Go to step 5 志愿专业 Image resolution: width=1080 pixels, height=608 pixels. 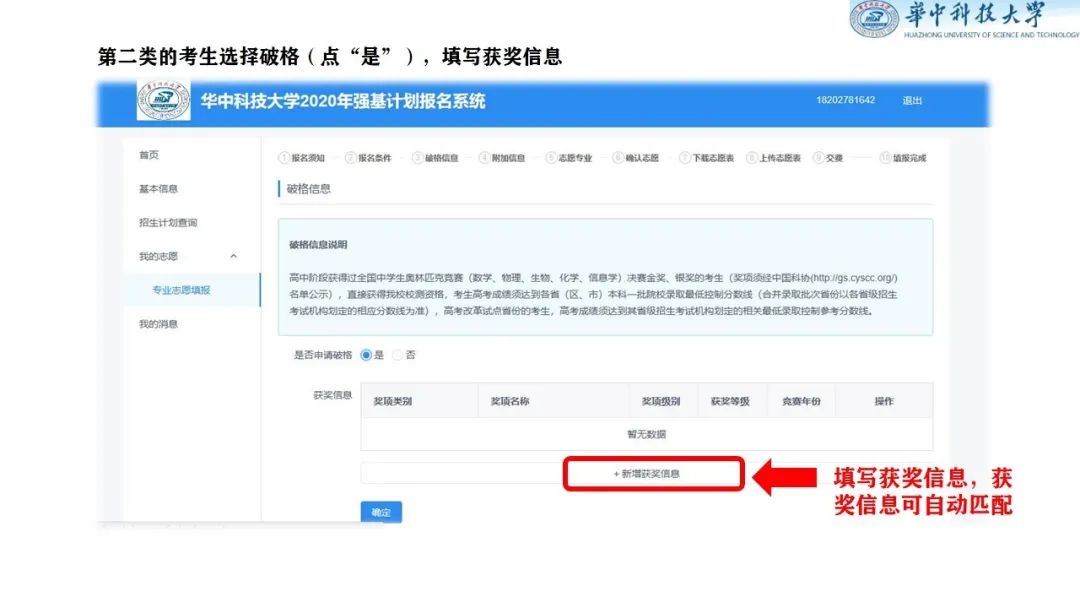coord(569,158)
